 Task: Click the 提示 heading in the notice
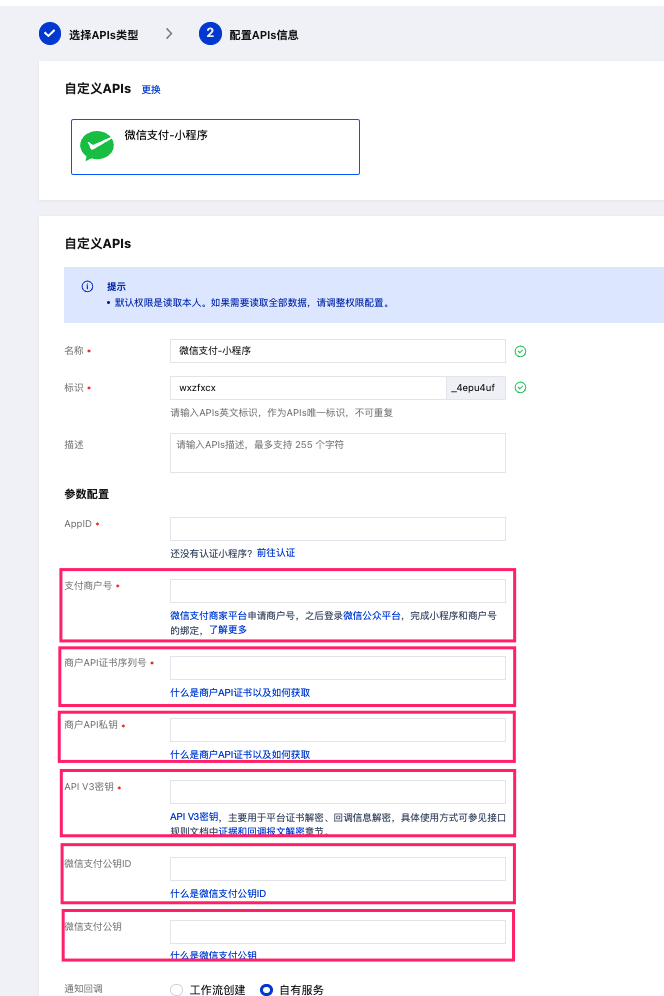(x=116, y=286)
